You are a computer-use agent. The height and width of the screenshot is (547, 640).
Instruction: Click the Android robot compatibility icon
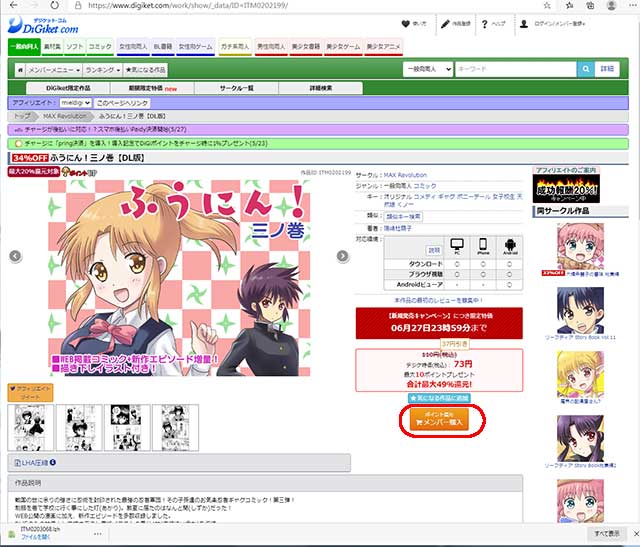pos(510,246)
